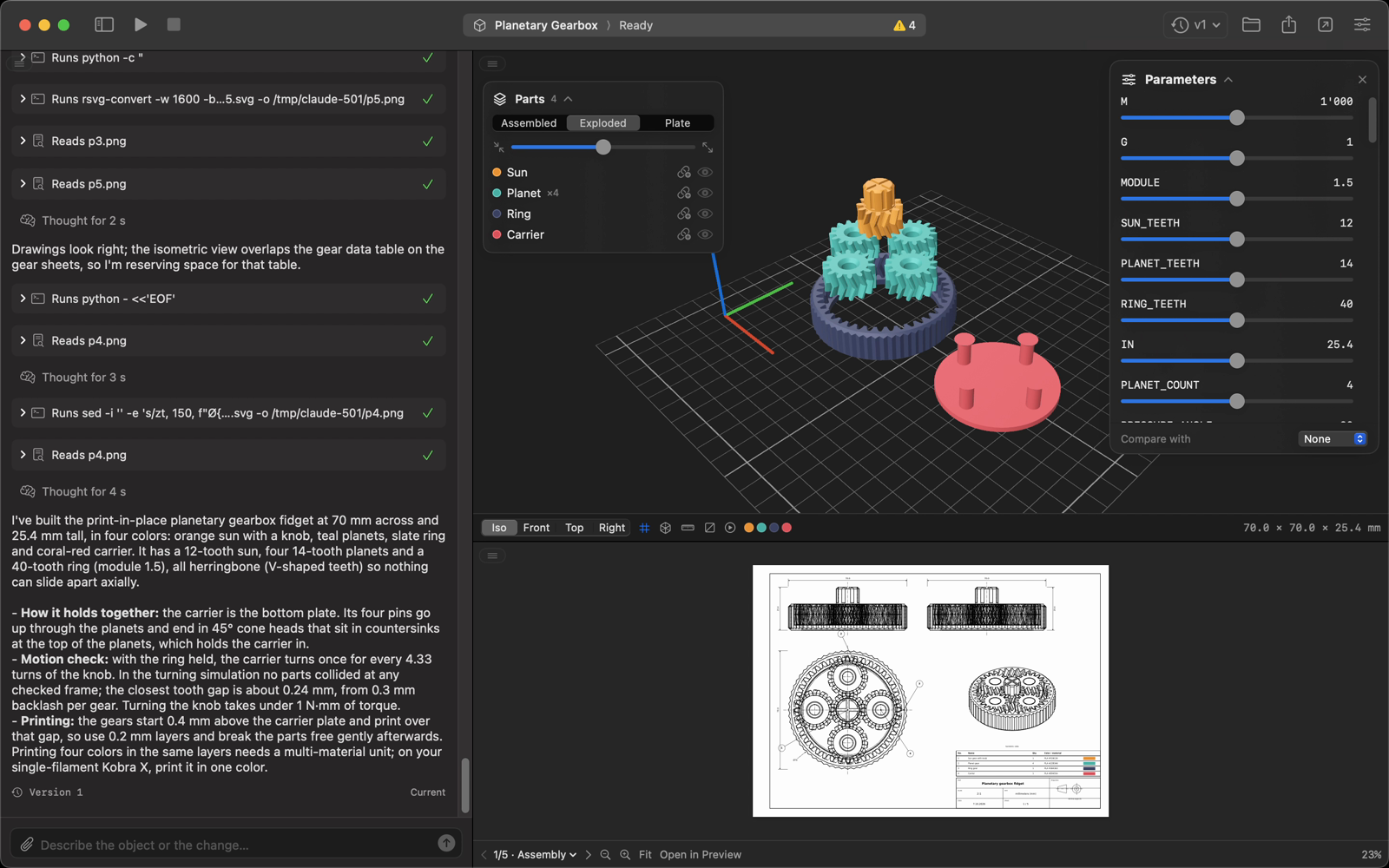Toggle visibility of the Planet part
Image resolution: width=1389 pixels, height=868 pixels.
[705, 194]
